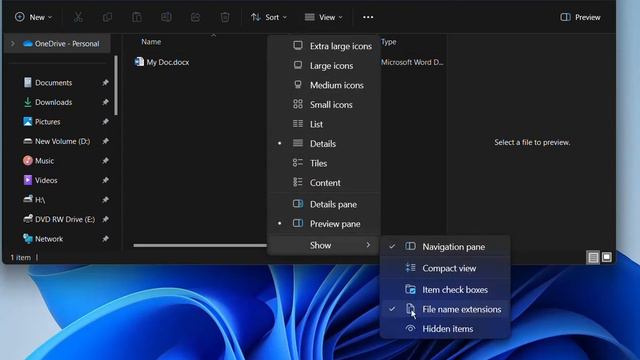This screenshot has width=640, height=360.
Task: Toggle Hidden items visibility
Action: [x=445, y=329]
